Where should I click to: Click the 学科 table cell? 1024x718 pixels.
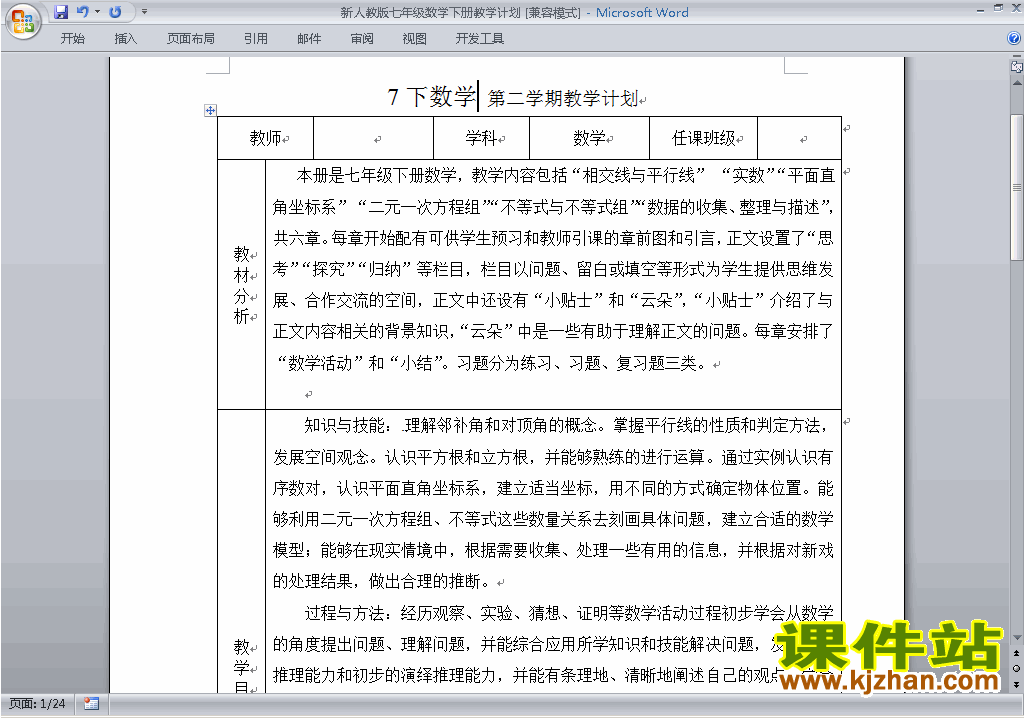click(481, 138)
